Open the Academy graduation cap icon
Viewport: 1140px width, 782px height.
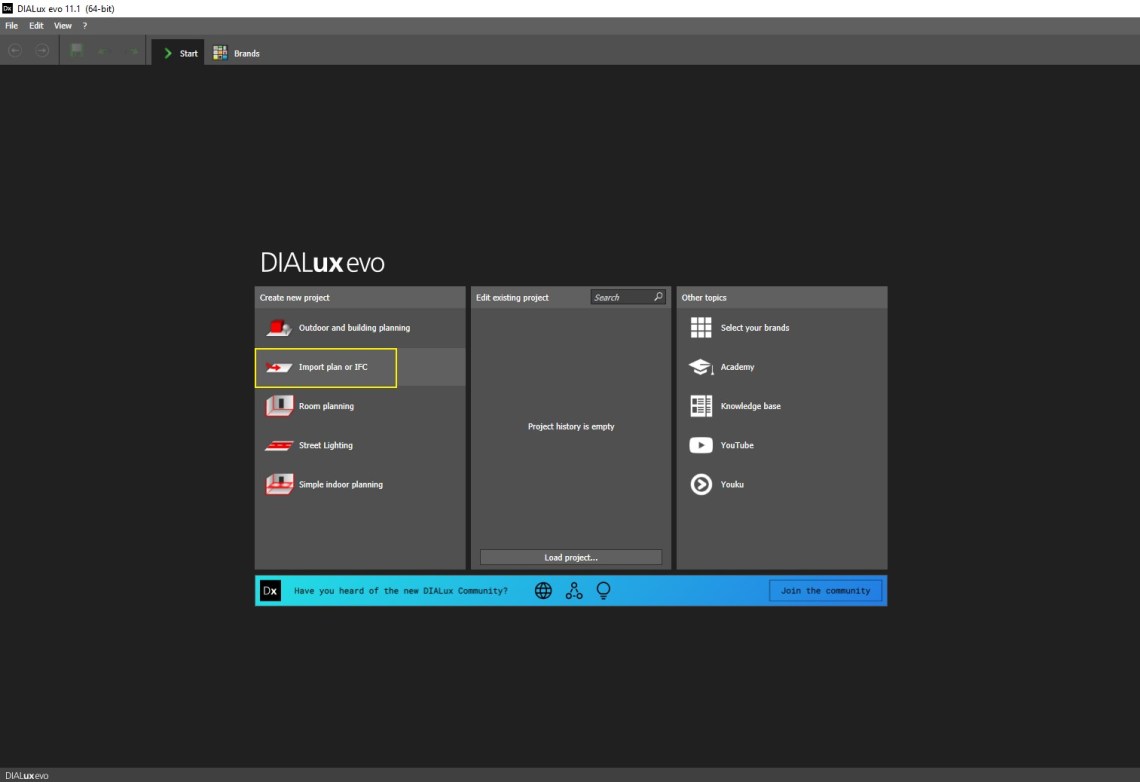point(701,367)
